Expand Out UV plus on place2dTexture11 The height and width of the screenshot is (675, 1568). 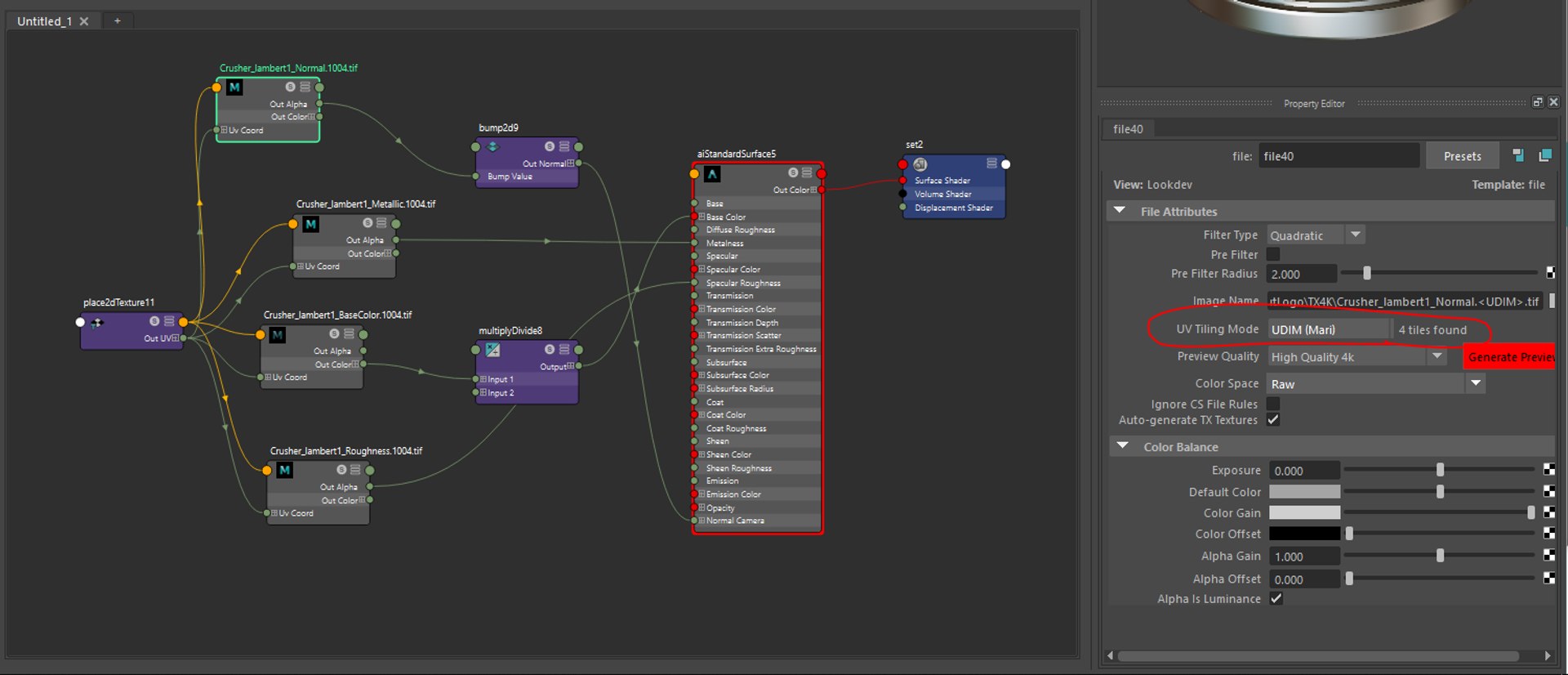(175, 338)
